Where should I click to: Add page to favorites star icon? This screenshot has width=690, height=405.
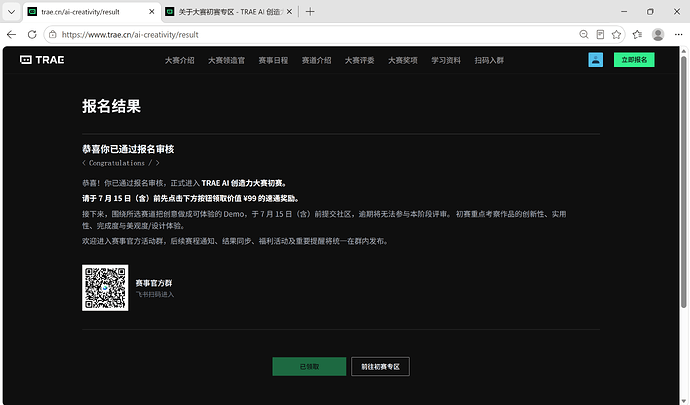pos(616,34)
